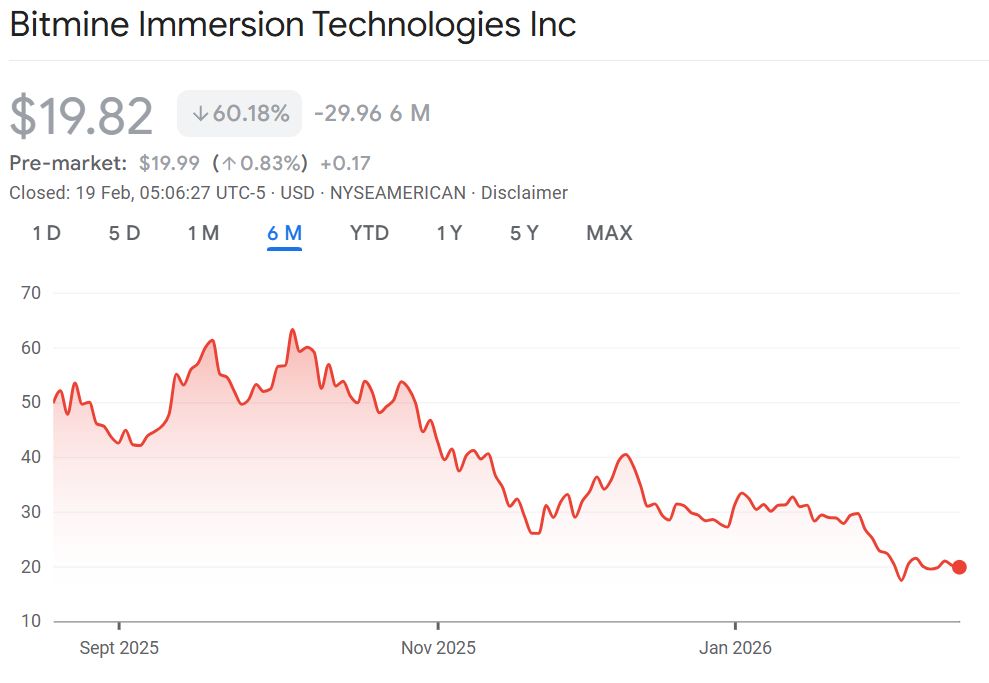Click the active 6 M tab
This screenshot has height=683, width=989.
[x=284, y=233]
